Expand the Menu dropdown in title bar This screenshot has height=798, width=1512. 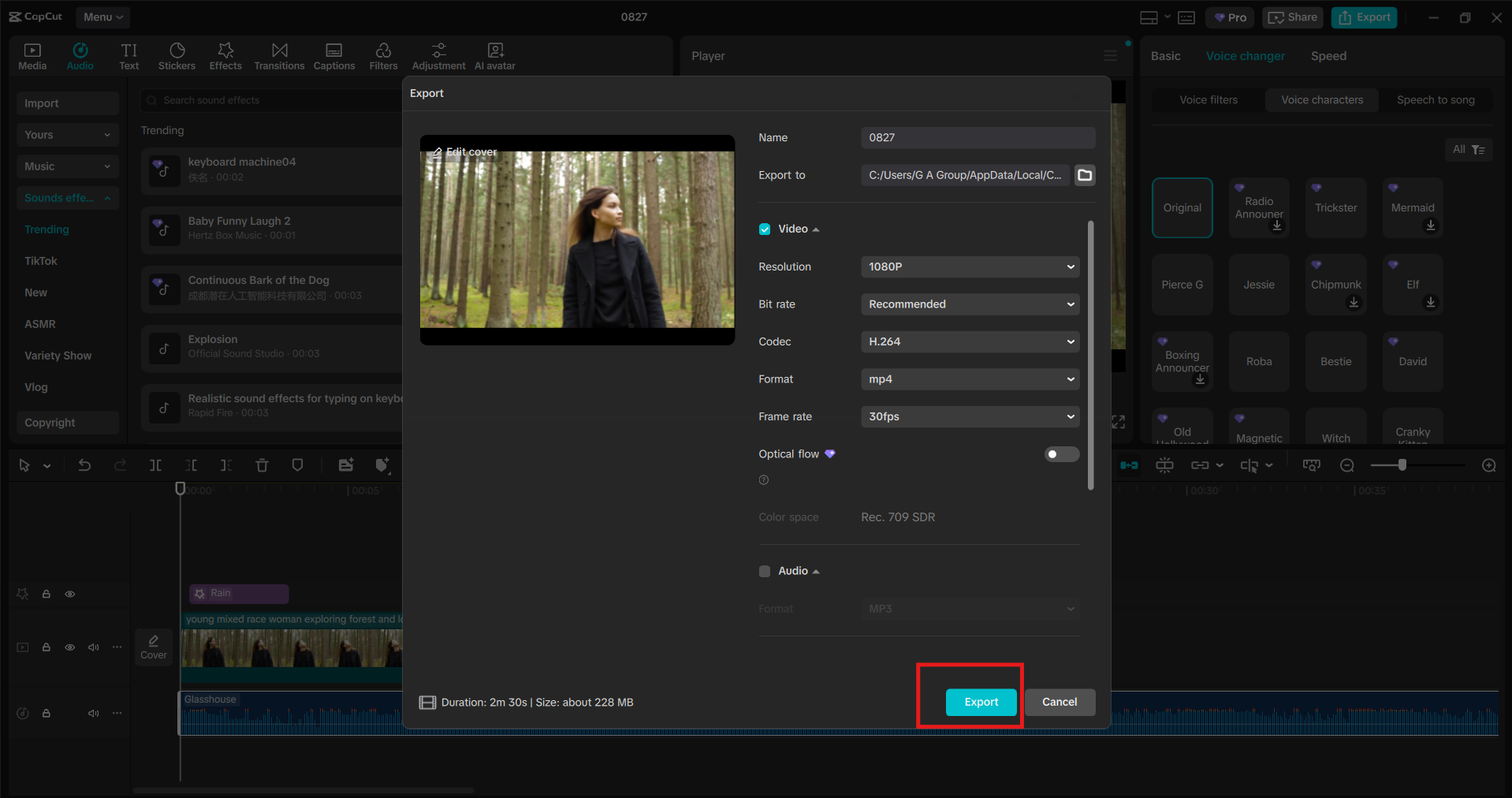pos(103,17)
